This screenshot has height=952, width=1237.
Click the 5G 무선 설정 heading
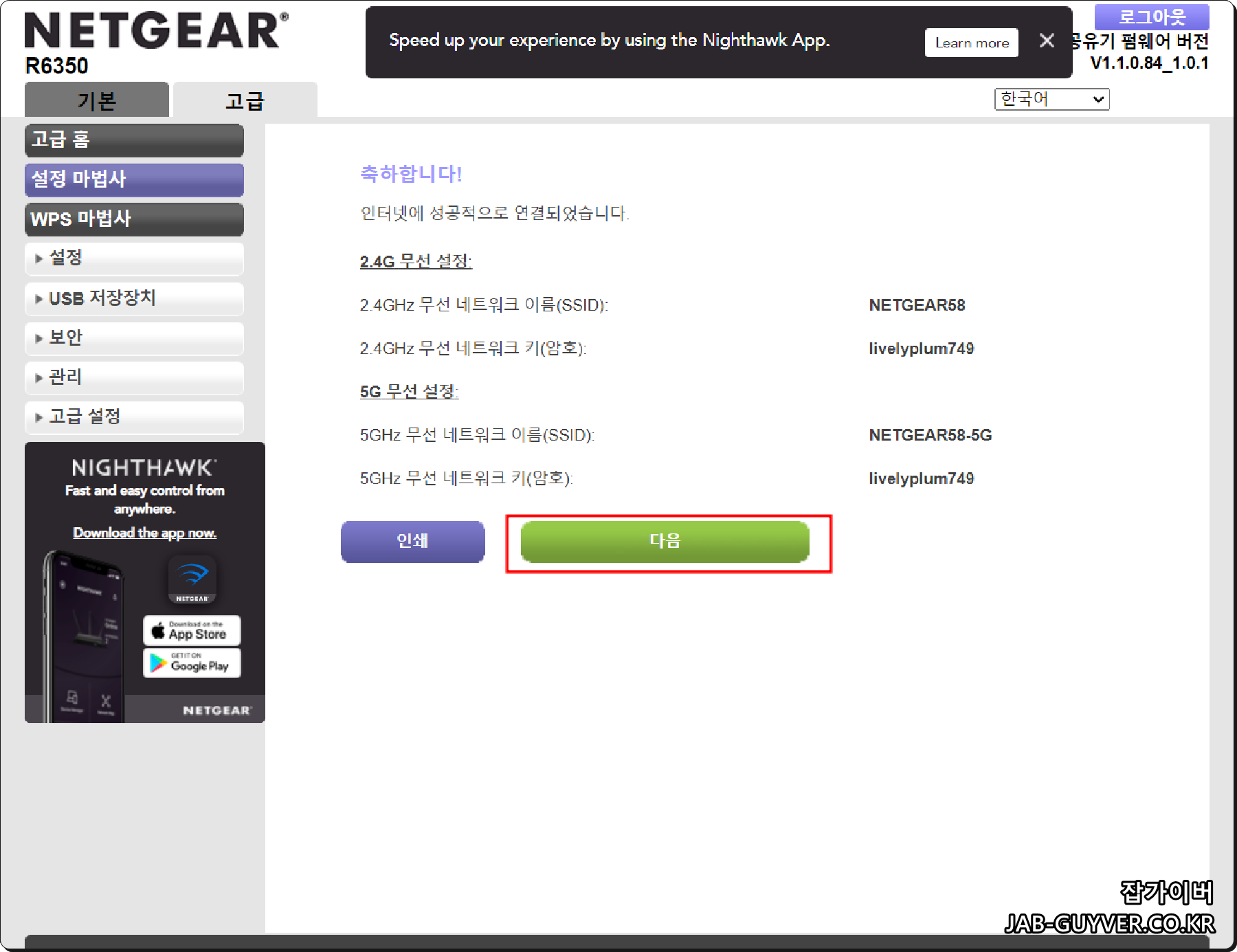409,392
